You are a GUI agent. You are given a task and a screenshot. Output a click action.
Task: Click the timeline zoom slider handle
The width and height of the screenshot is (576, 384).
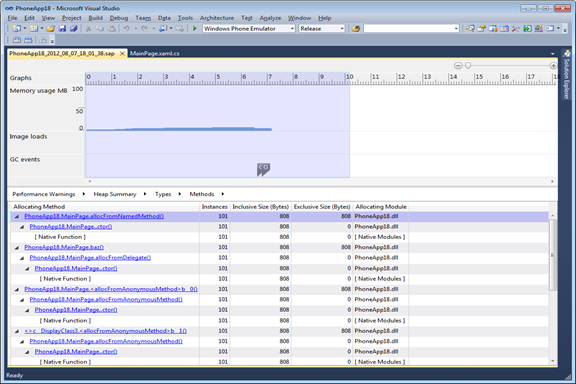click(468, 65)
